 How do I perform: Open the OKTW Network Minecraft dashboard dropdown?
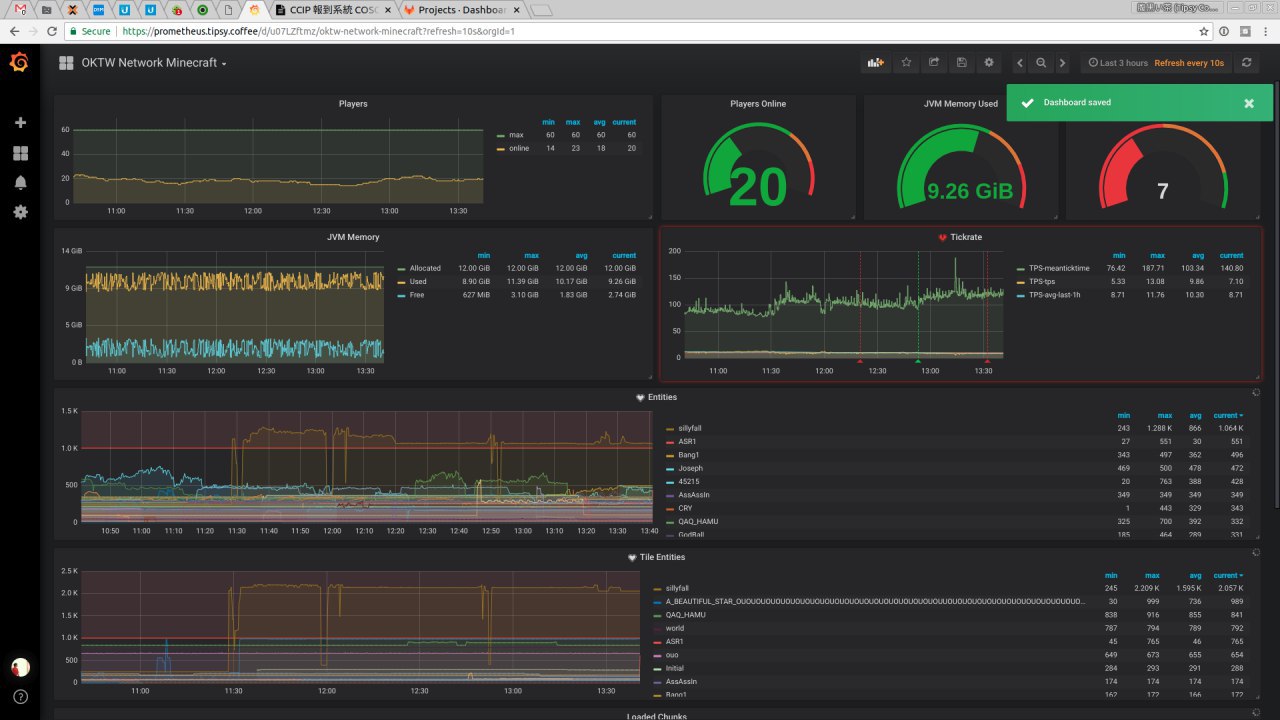click(154, 63)
